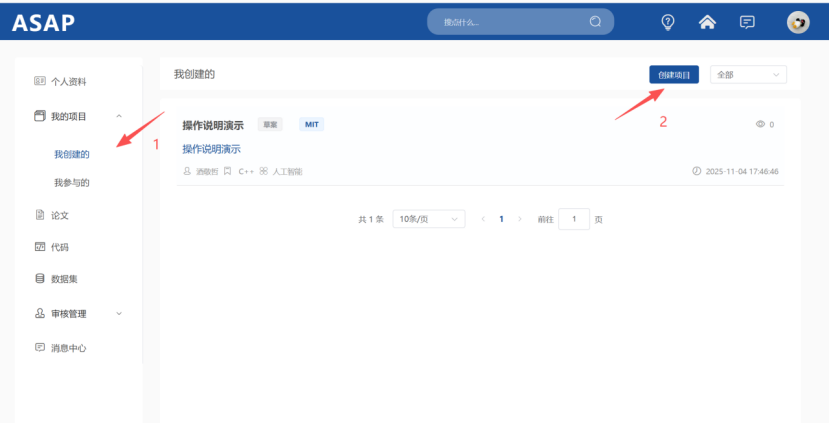
Task: Click the 我的项目 window icon
Action: (x=40, y=116)
